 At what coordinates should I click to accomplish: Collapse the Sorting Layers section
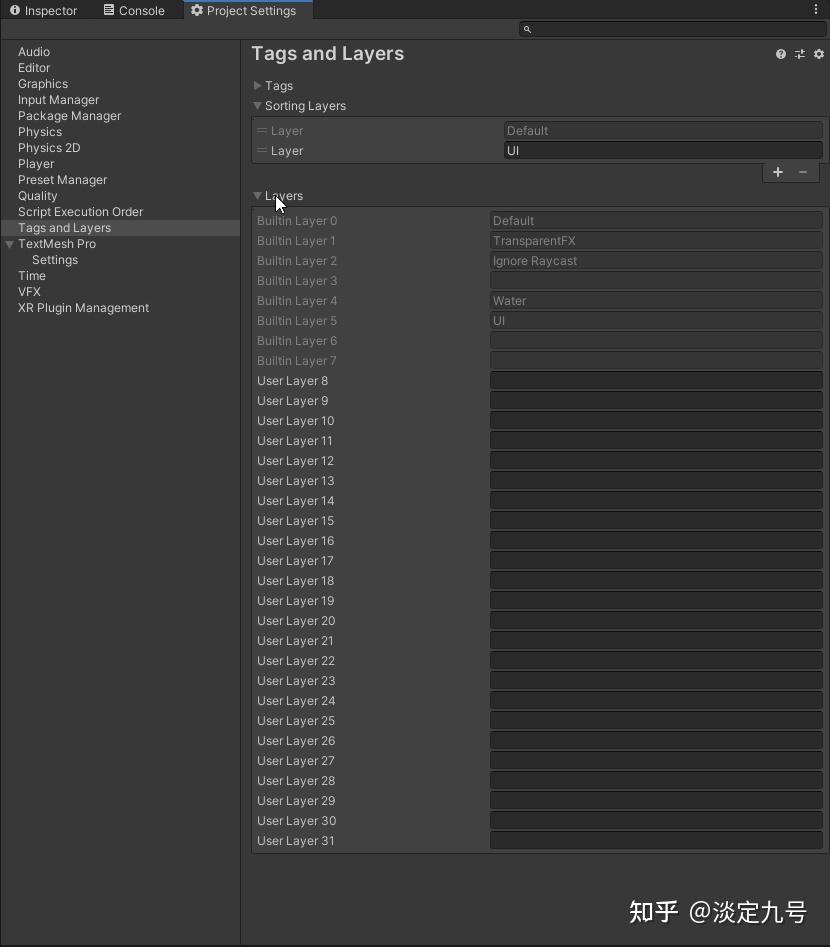[x=258, y=106]
